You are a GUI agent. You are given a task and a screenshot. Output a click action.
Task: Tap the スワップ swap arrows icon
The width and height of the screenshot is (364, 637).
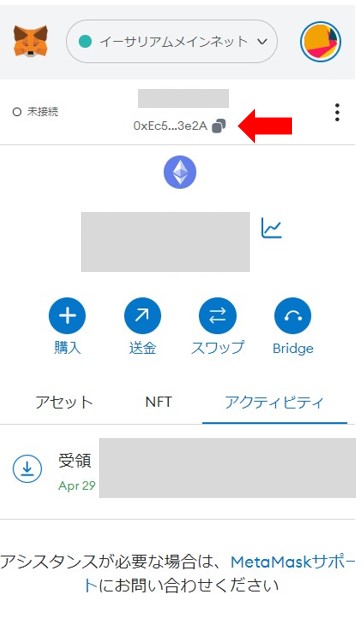point(217,316)
